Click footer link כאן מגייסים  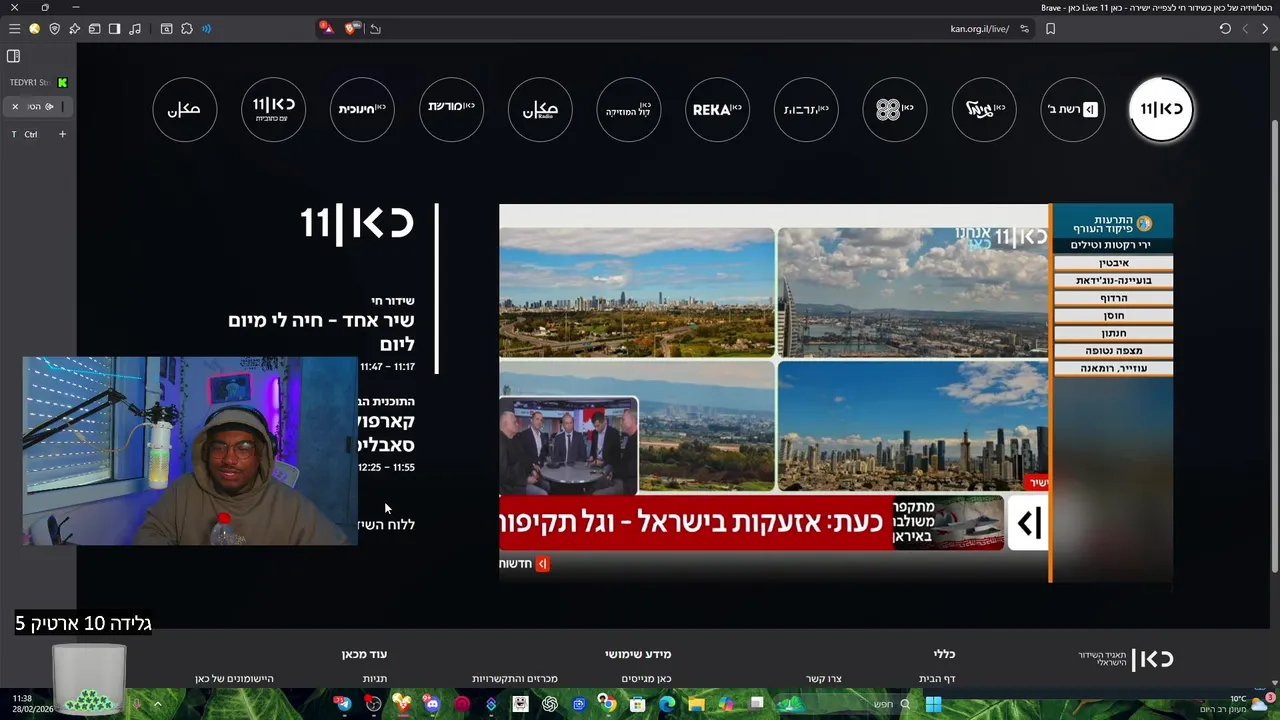(x=646, y=679)
